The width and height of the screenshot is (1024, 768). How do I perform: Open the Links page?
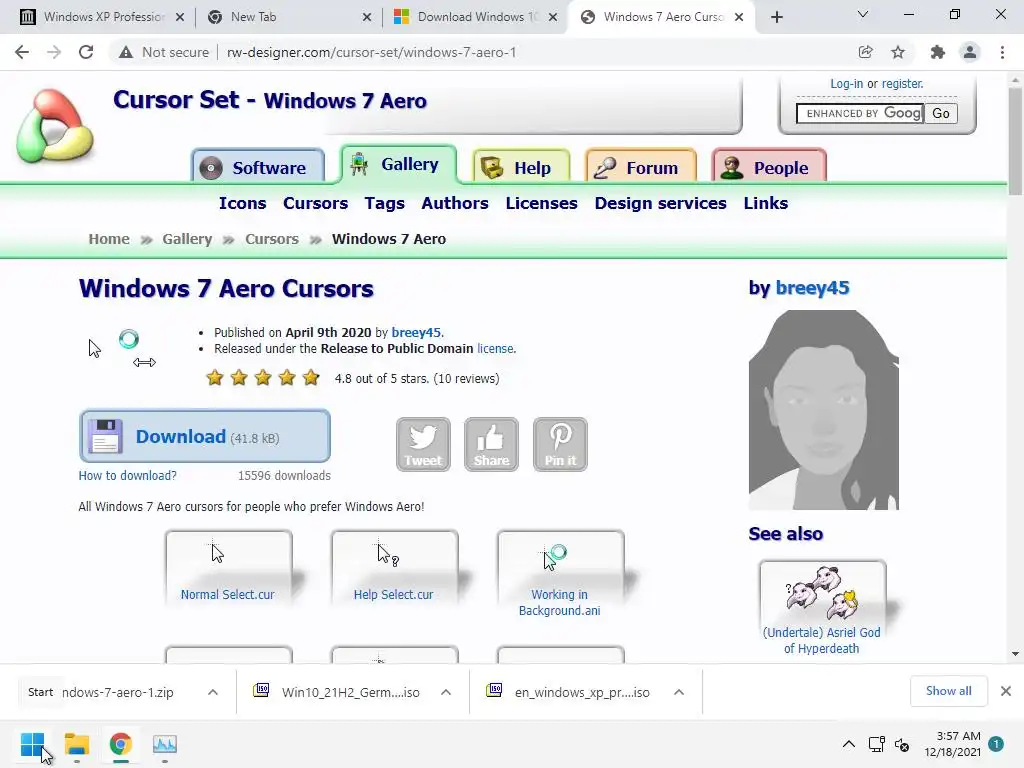point(765,203)
